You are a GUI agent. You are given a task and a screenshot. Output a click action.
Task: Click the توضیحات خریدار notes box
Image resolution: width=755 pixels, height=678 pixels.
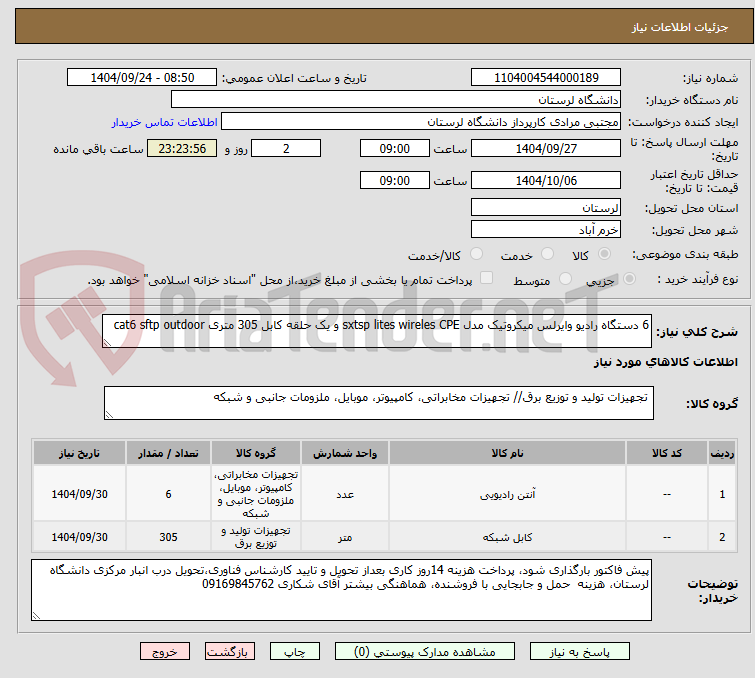tap(341, 590)
